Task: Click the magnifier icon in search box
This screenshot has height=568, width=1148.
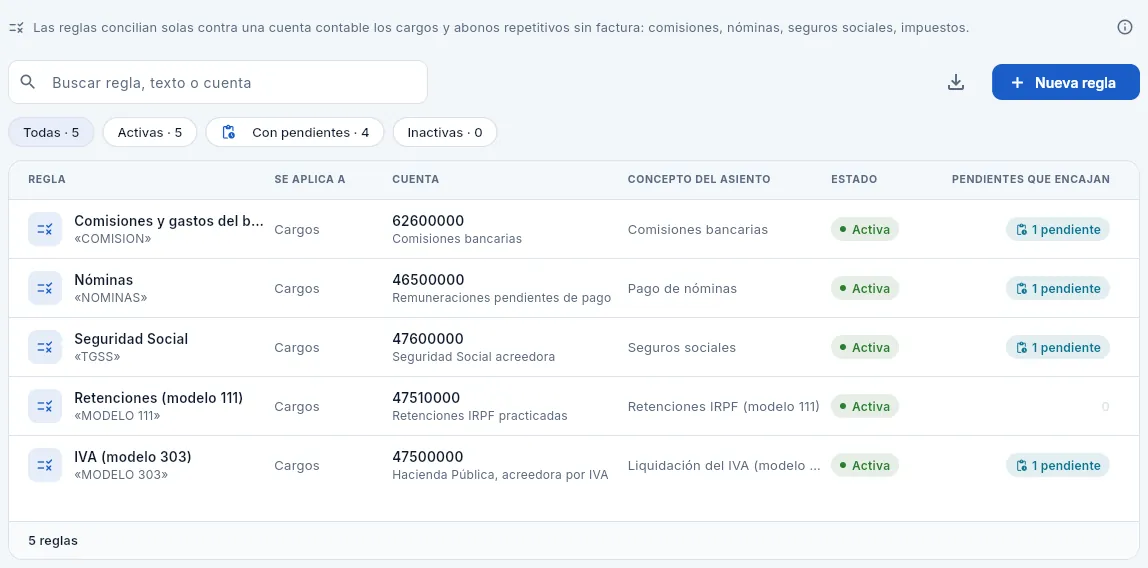Action: [28, 82]
